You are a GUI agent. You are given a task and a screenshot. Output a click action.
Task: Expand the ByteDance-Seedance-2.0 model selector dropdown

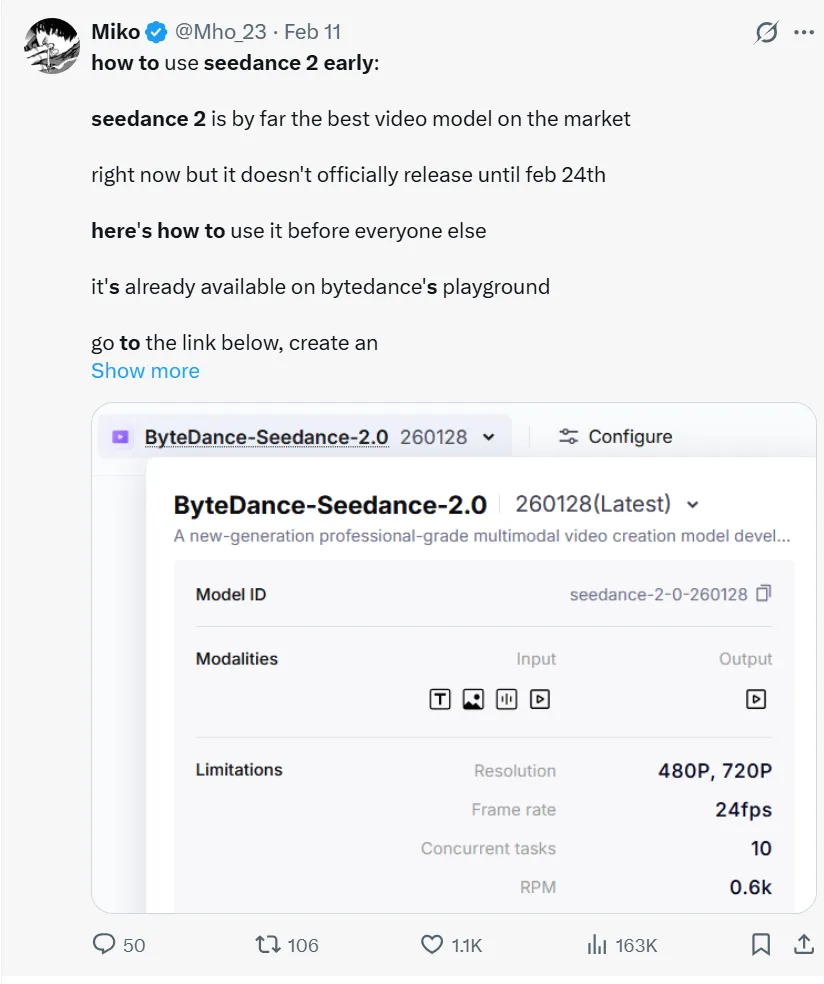488,437
